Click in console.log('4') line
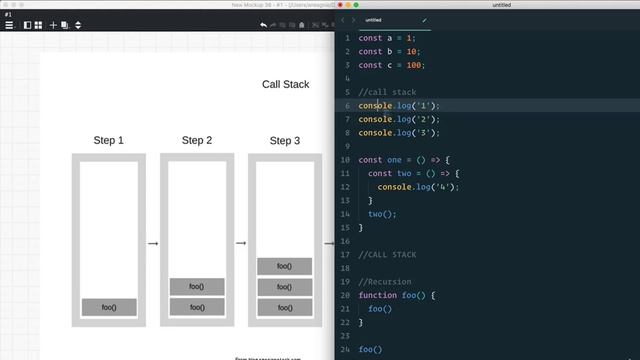Image resolution: width=640 pixels, height=360 pixels. pos(418,187)
